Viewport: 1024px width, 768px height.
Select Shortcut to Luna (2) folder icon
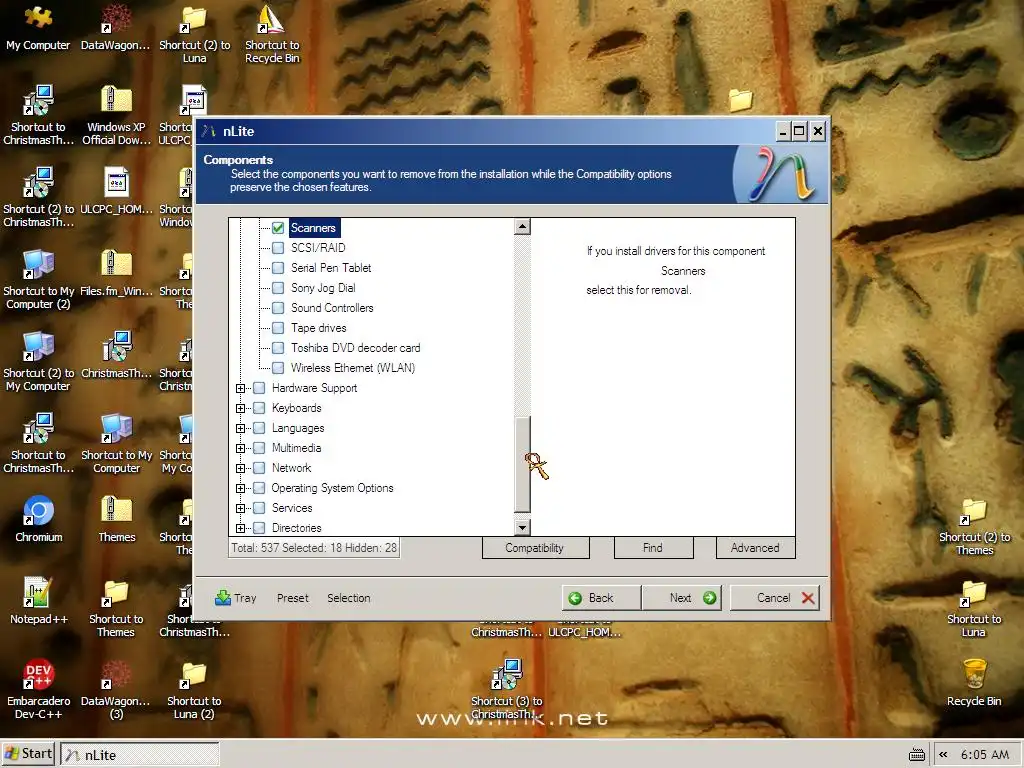(x=194, y=690)
